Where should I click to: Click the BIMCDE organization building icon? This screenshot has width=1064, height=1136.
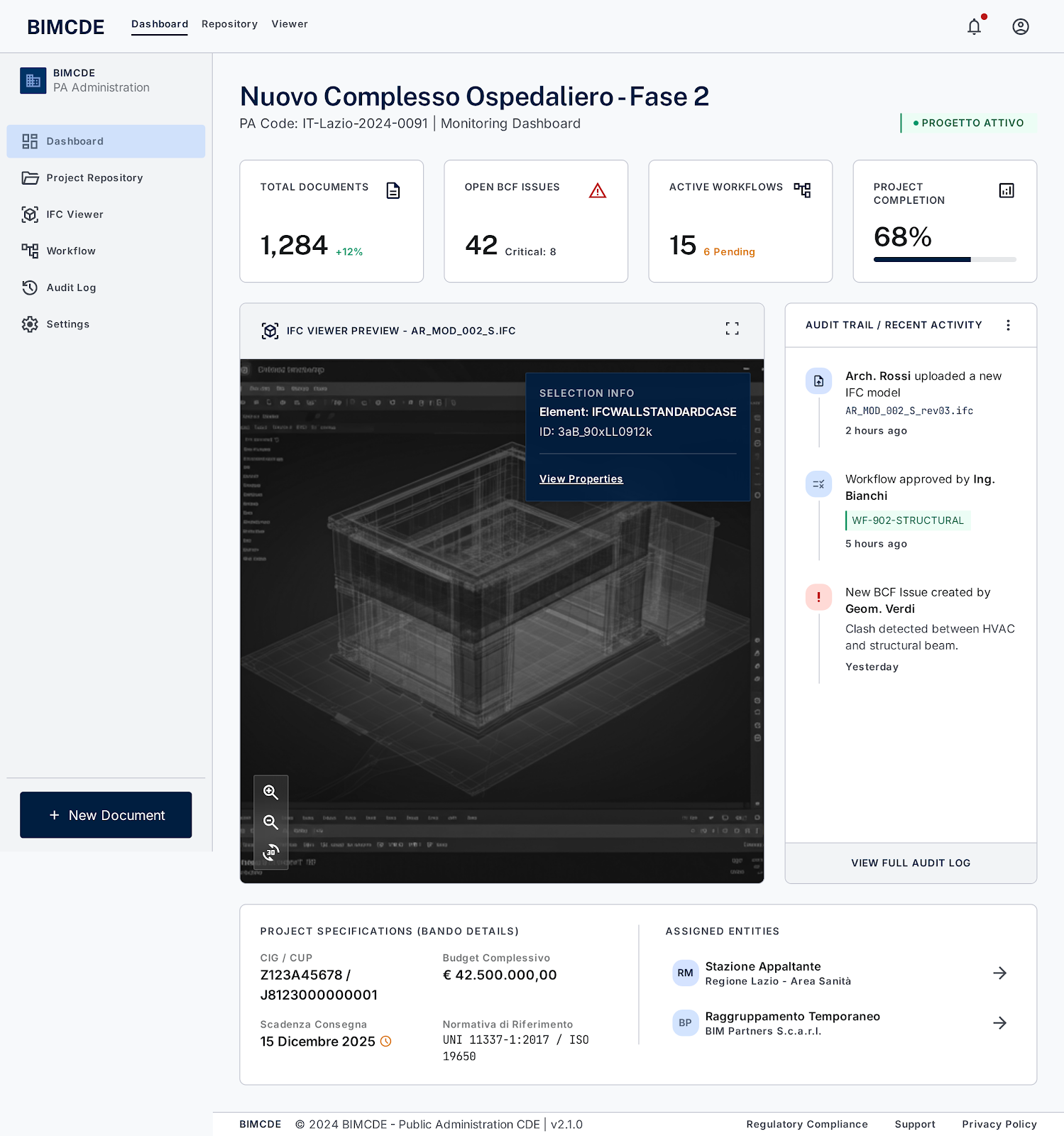click(x=33, y=81)
